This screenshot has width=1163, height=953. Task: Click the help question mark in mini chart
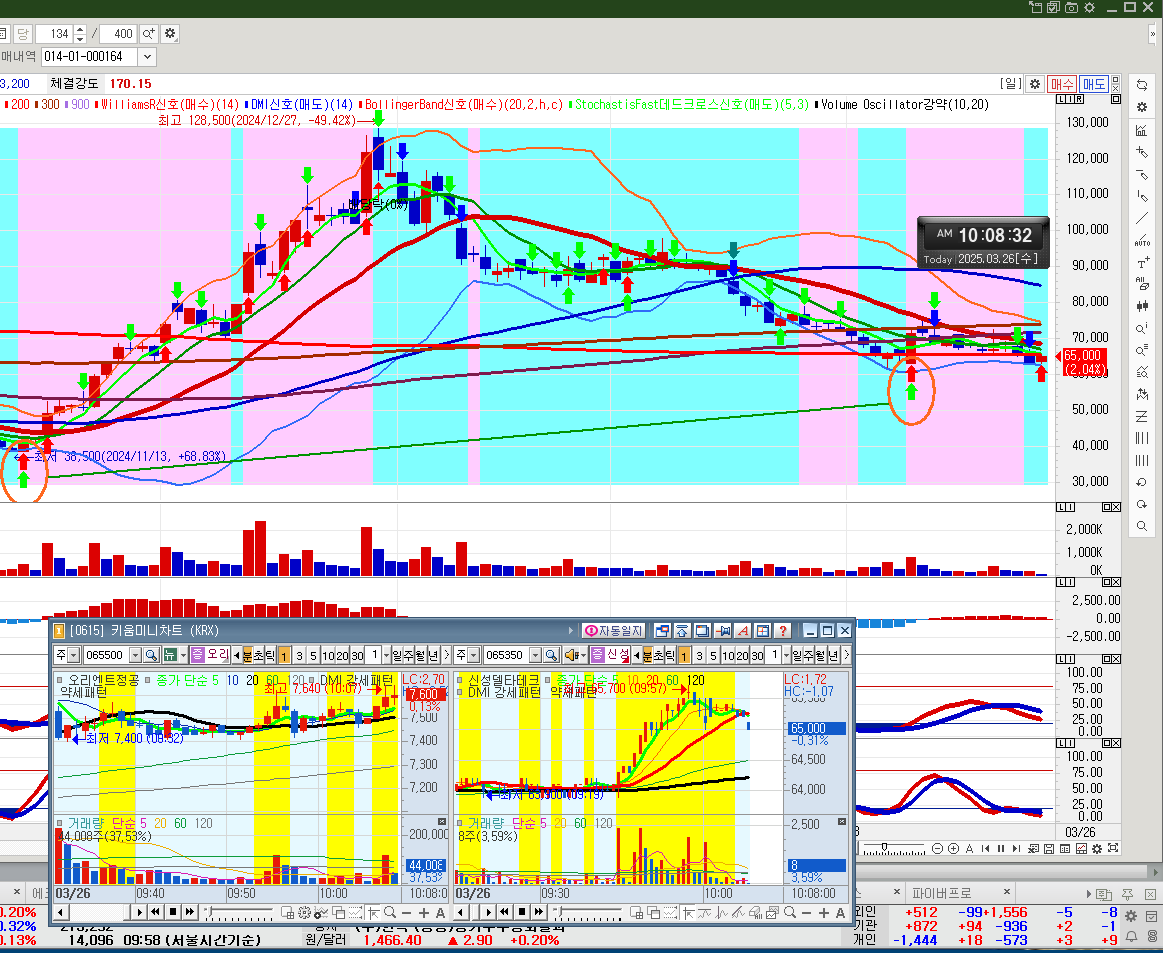tap(782, 631)
